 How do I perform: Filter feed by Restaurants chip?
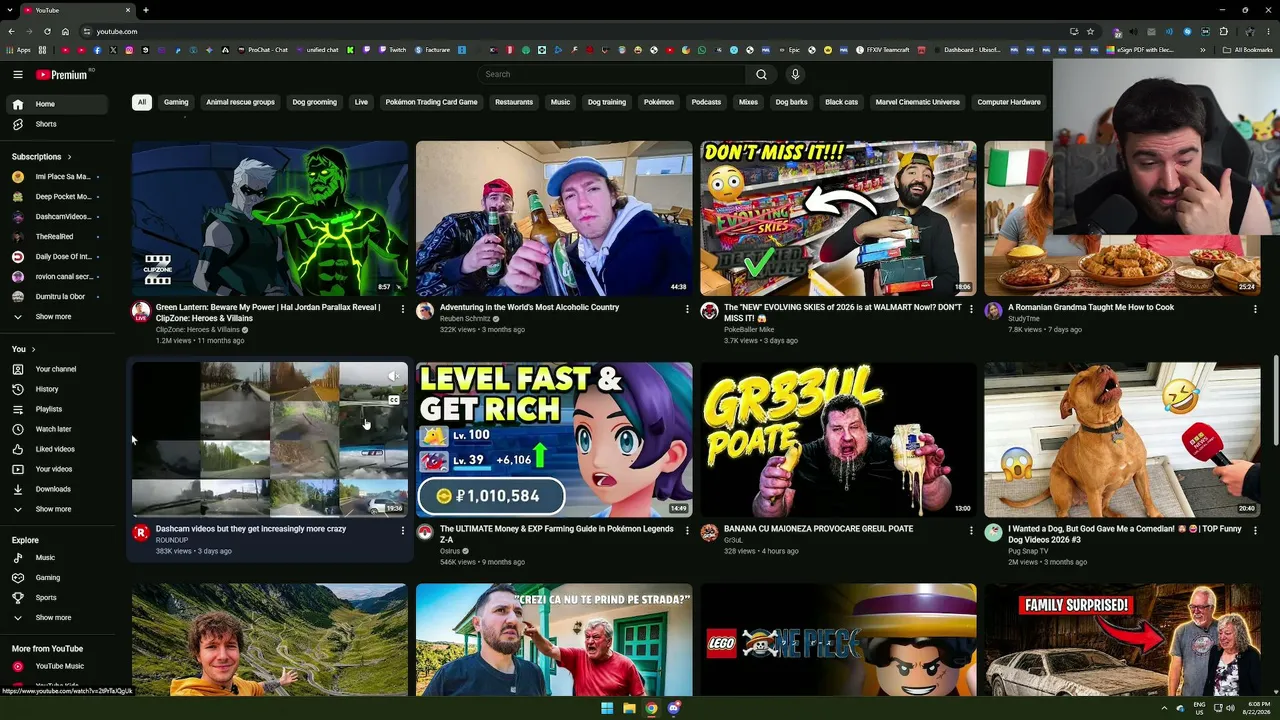tap(514, 102)
